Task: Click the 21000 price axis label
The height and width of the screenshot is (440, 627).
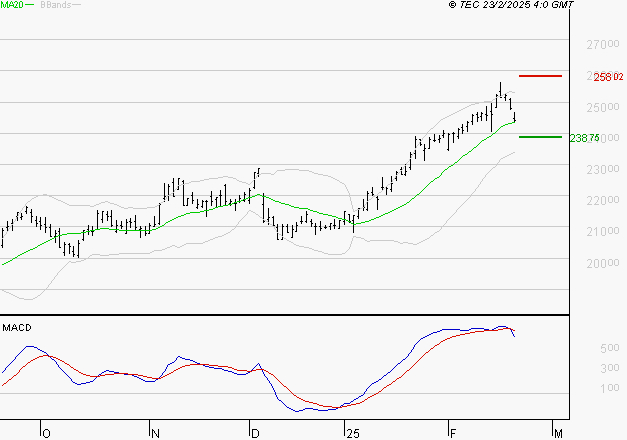Action: click(x=603, y=231)
